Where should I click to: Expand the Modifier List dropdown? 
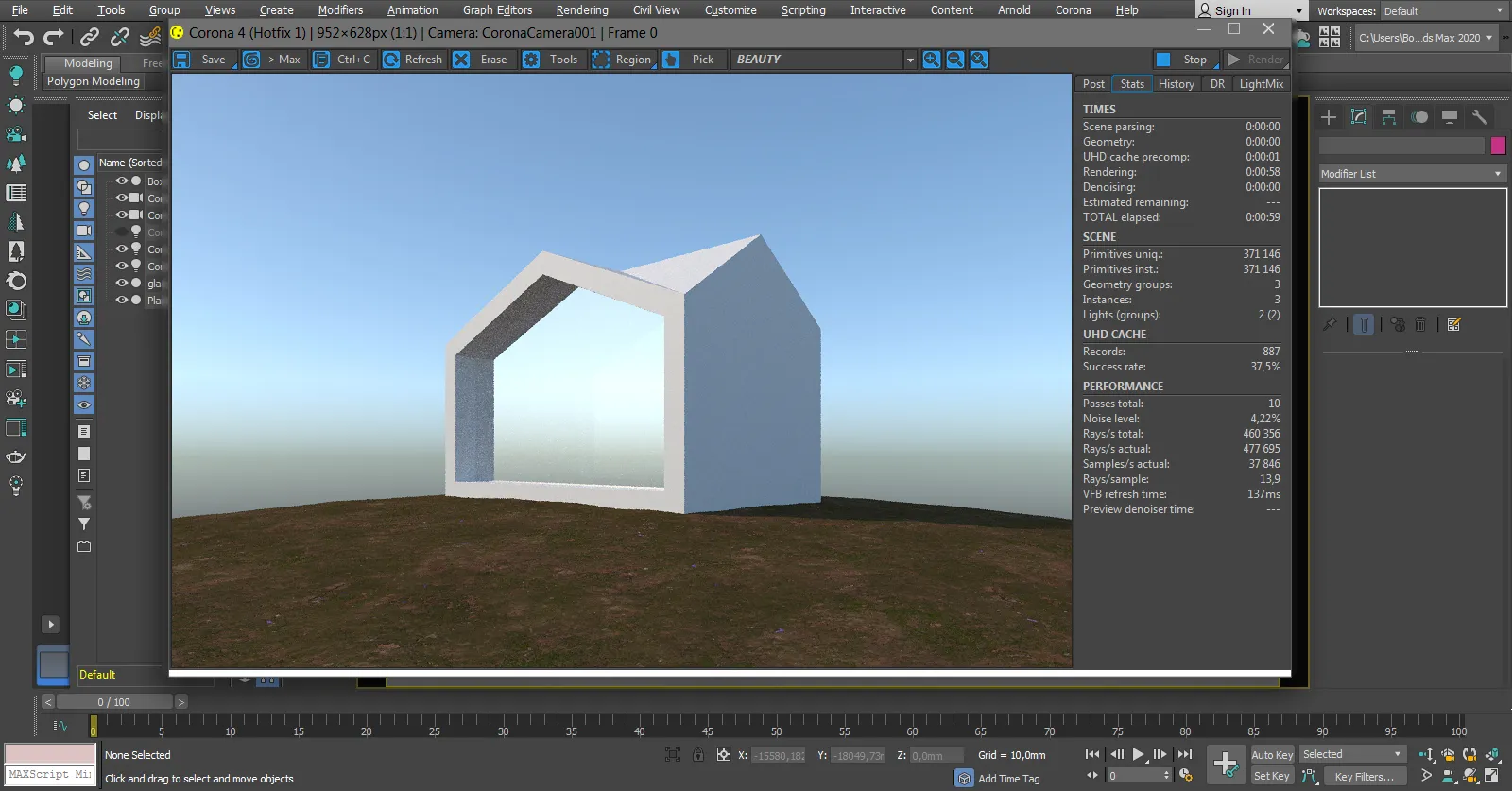point(1412,174)
